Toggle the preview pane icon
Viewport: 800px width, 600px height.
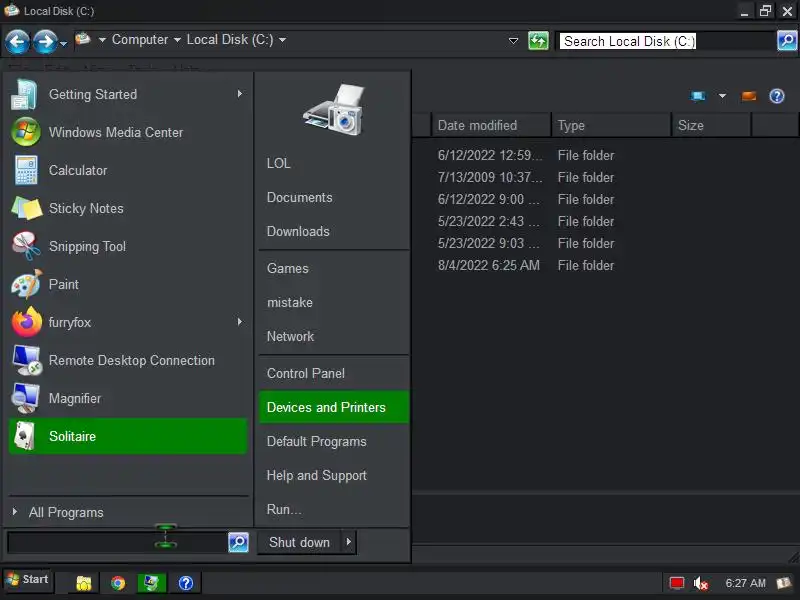pyautogui.click(x=748, y=96)
